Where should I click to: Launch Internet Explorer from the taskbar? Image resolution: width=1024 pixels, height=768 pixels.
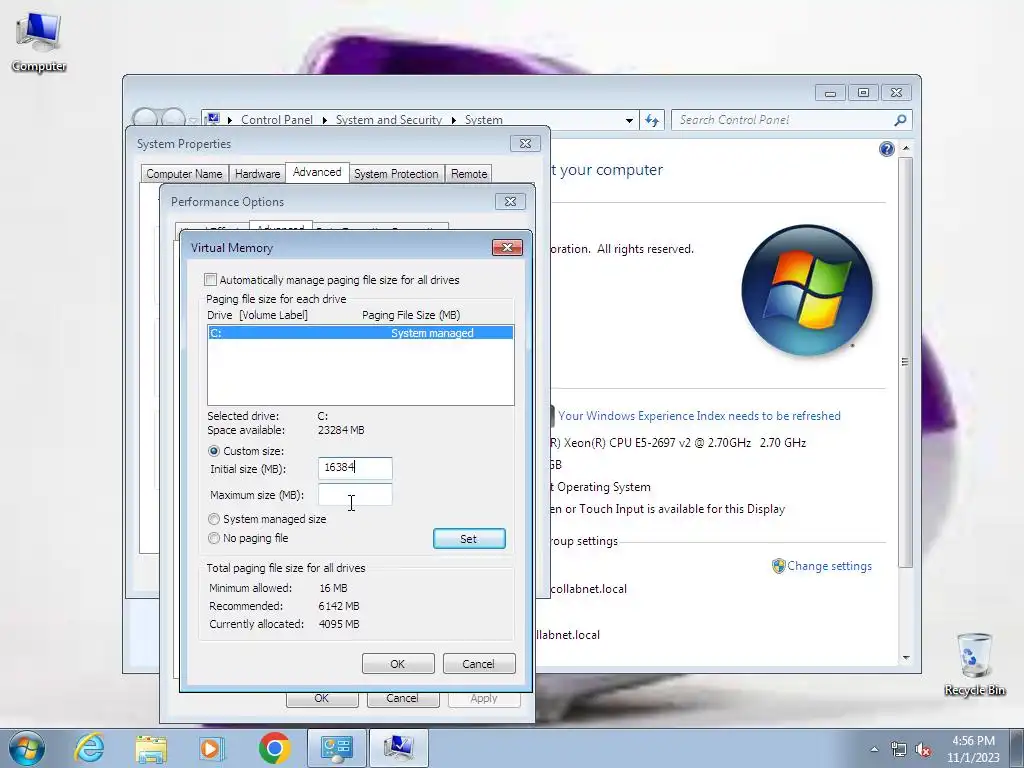tap(89, 748)
